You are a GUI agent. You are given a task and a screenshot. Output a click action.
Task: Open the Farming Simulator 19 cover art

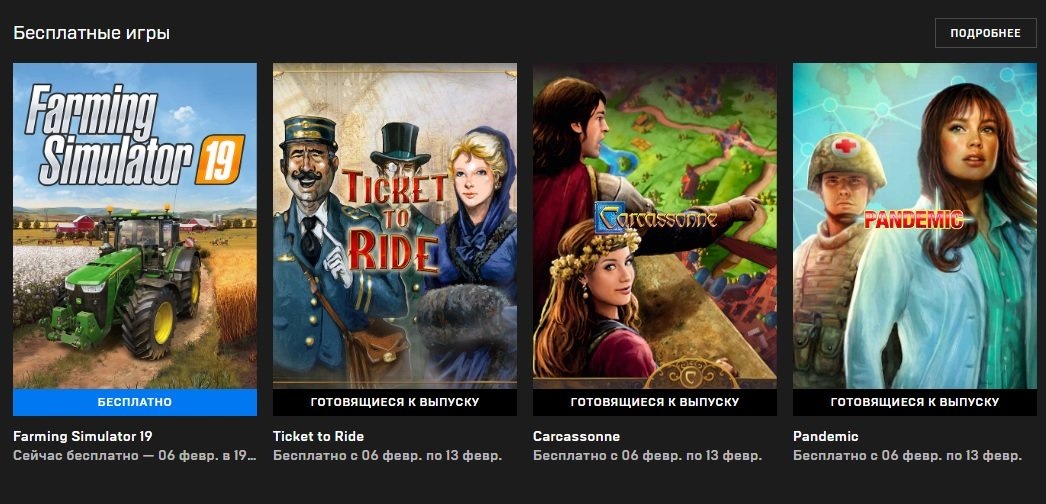135,226
